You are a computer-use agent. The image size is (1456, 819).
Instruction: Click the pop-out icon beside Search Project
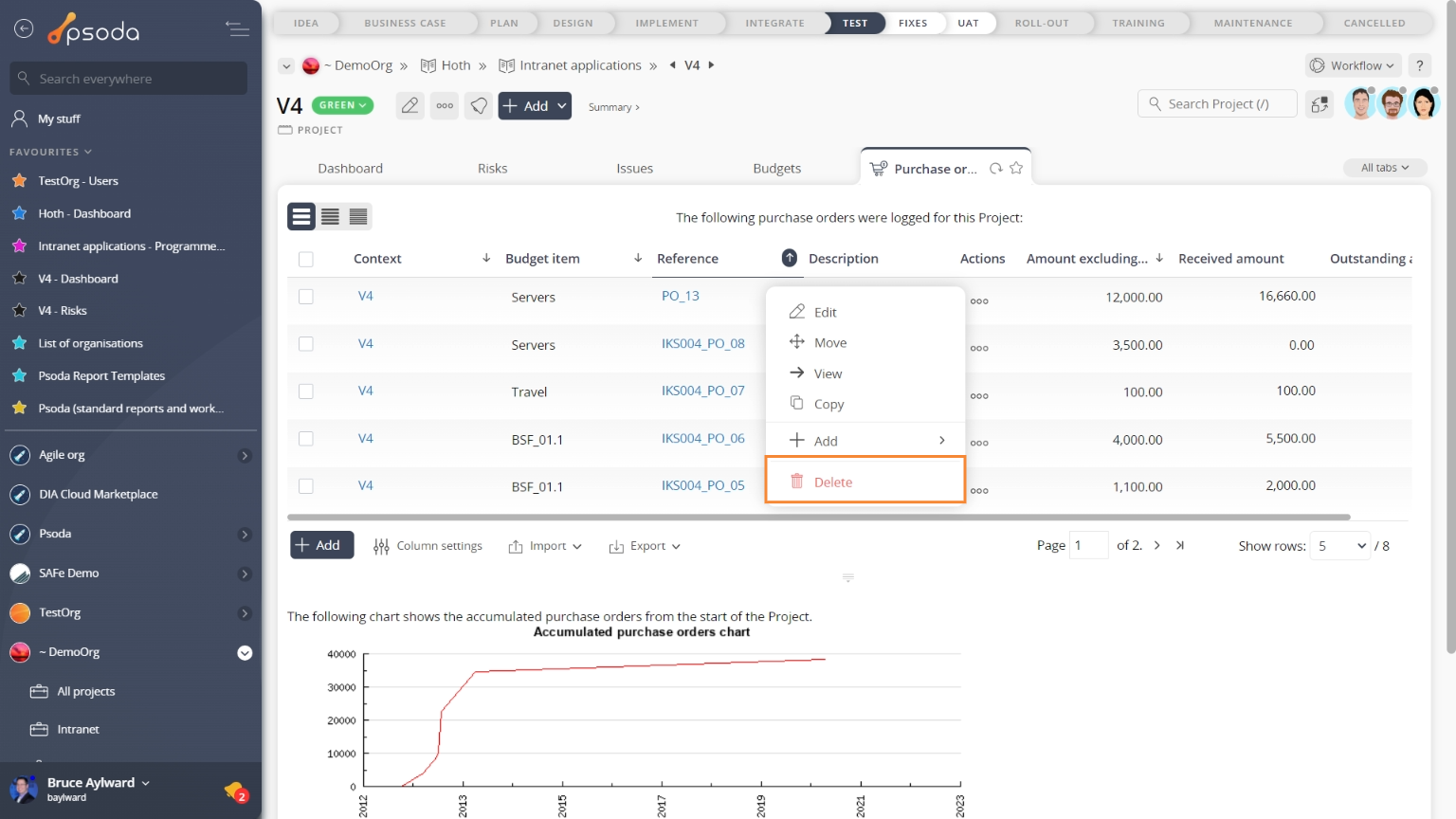point(1319,104)
